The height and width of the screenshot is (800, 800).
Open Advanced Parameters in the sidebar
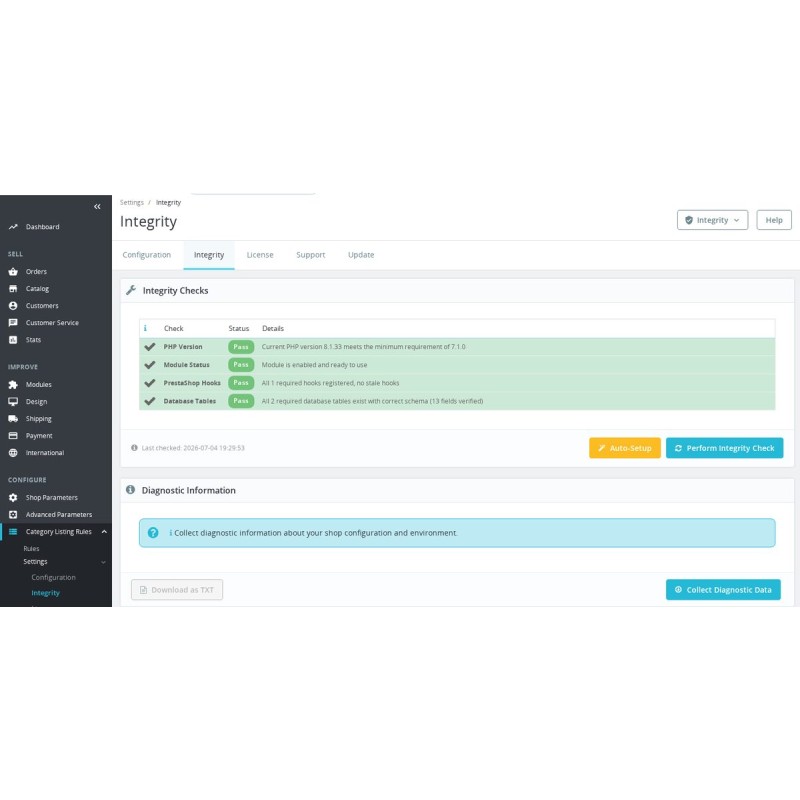point(59,515)
